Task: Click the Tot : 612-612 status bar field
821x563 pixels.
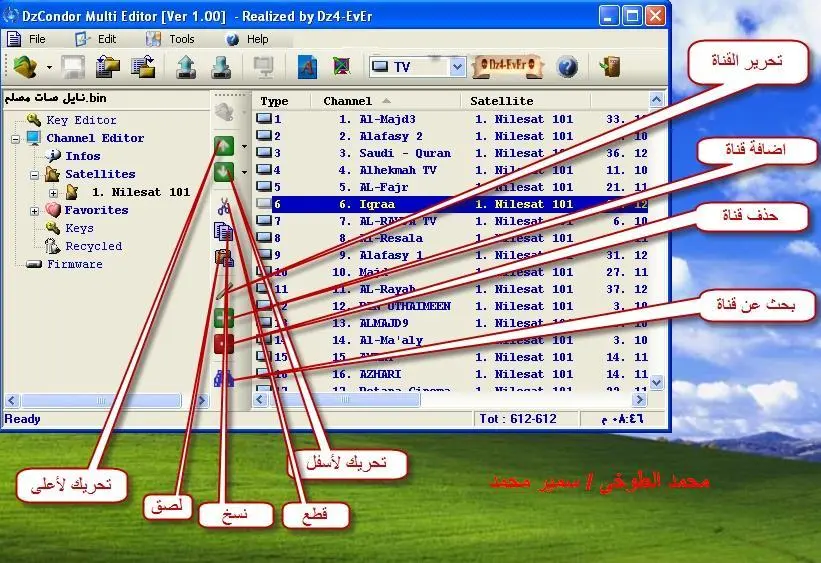Action: [526, 419]
